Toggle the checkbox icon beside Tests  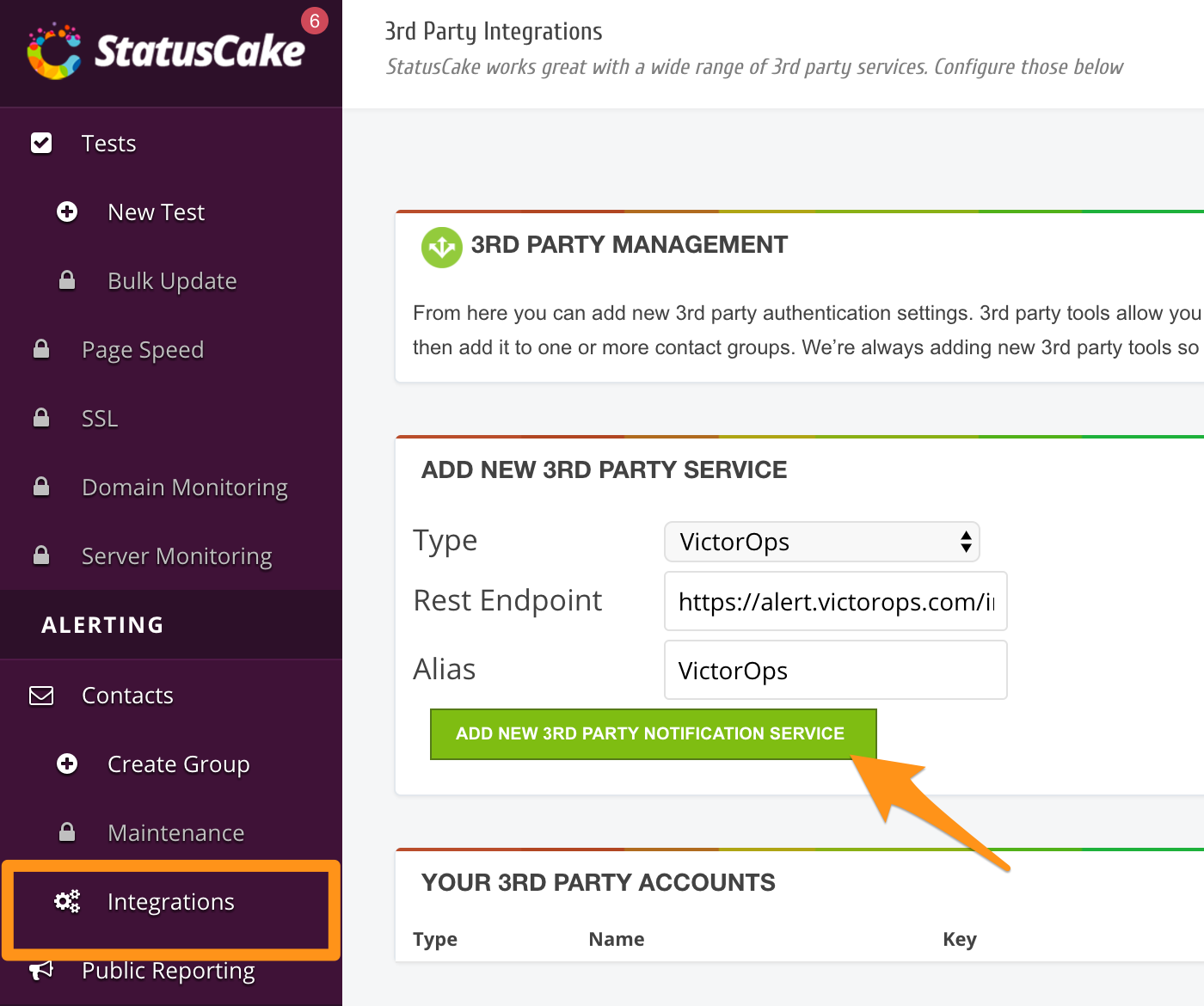pos(40,143)
